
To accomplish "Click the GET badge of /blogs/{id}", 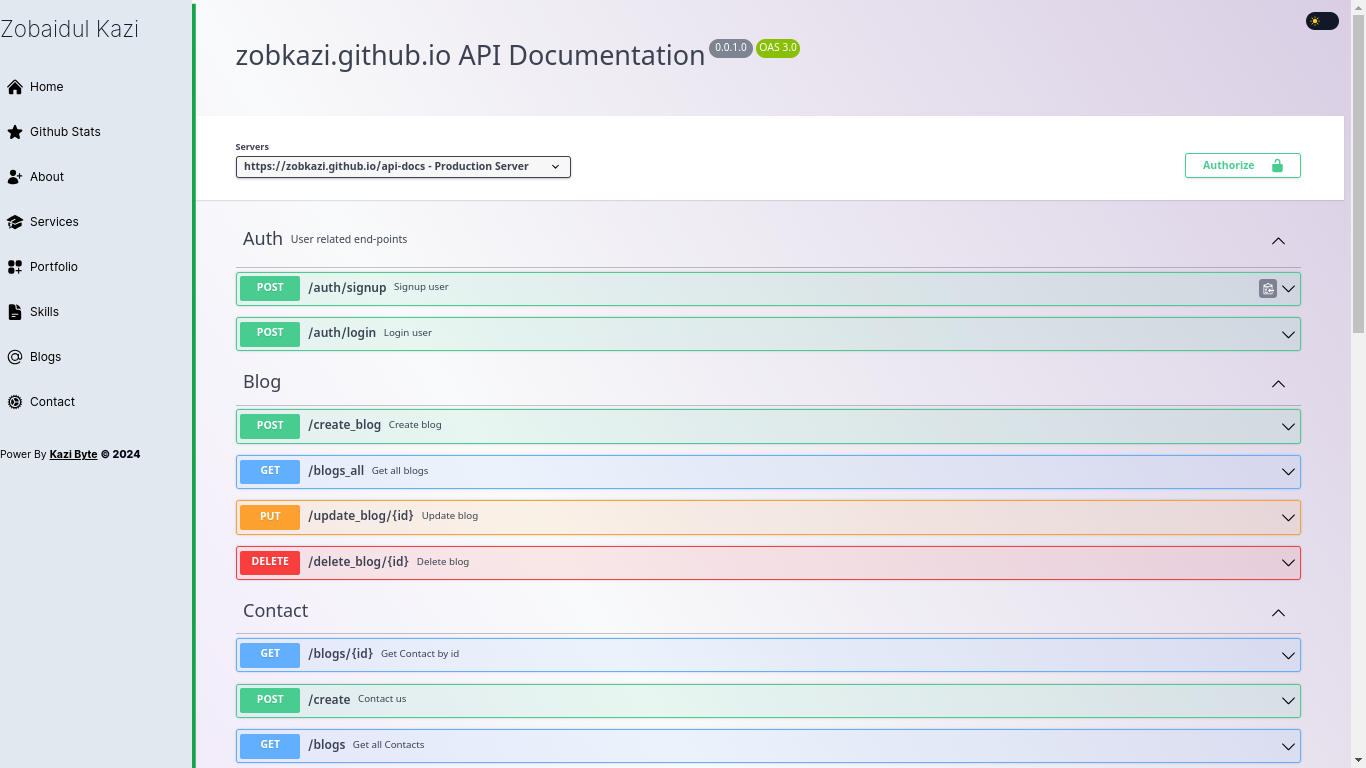I will click(270, 654).
